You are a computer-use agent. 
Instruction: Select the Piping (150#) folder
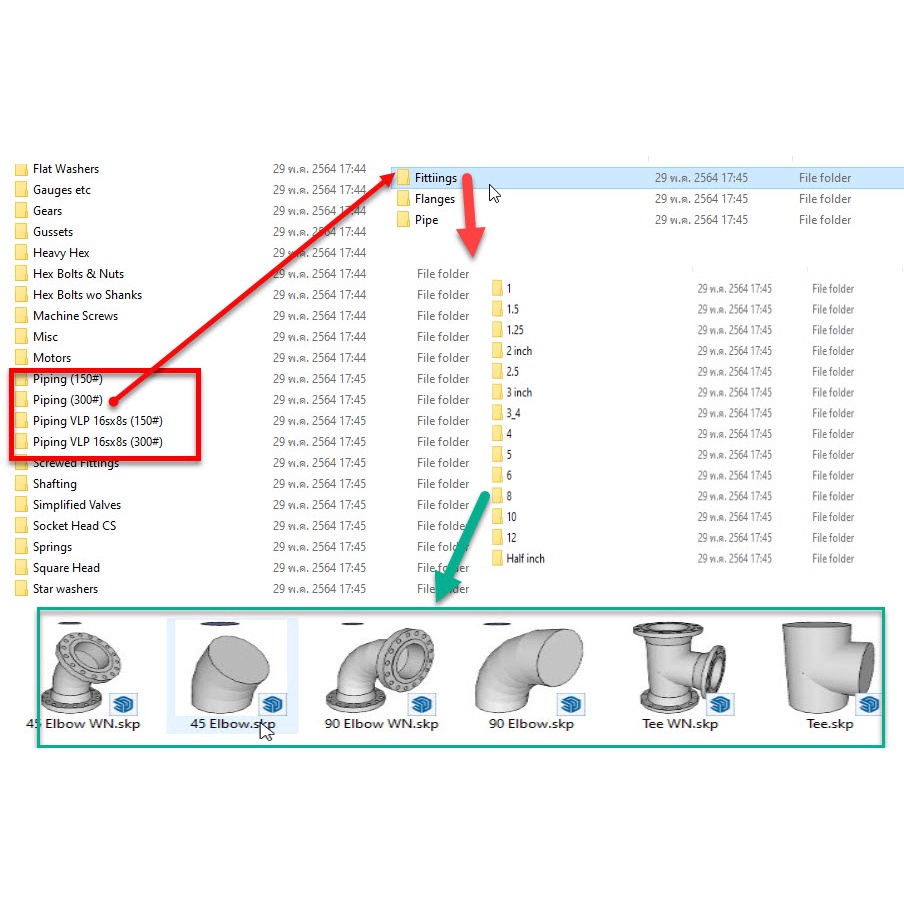67,379
